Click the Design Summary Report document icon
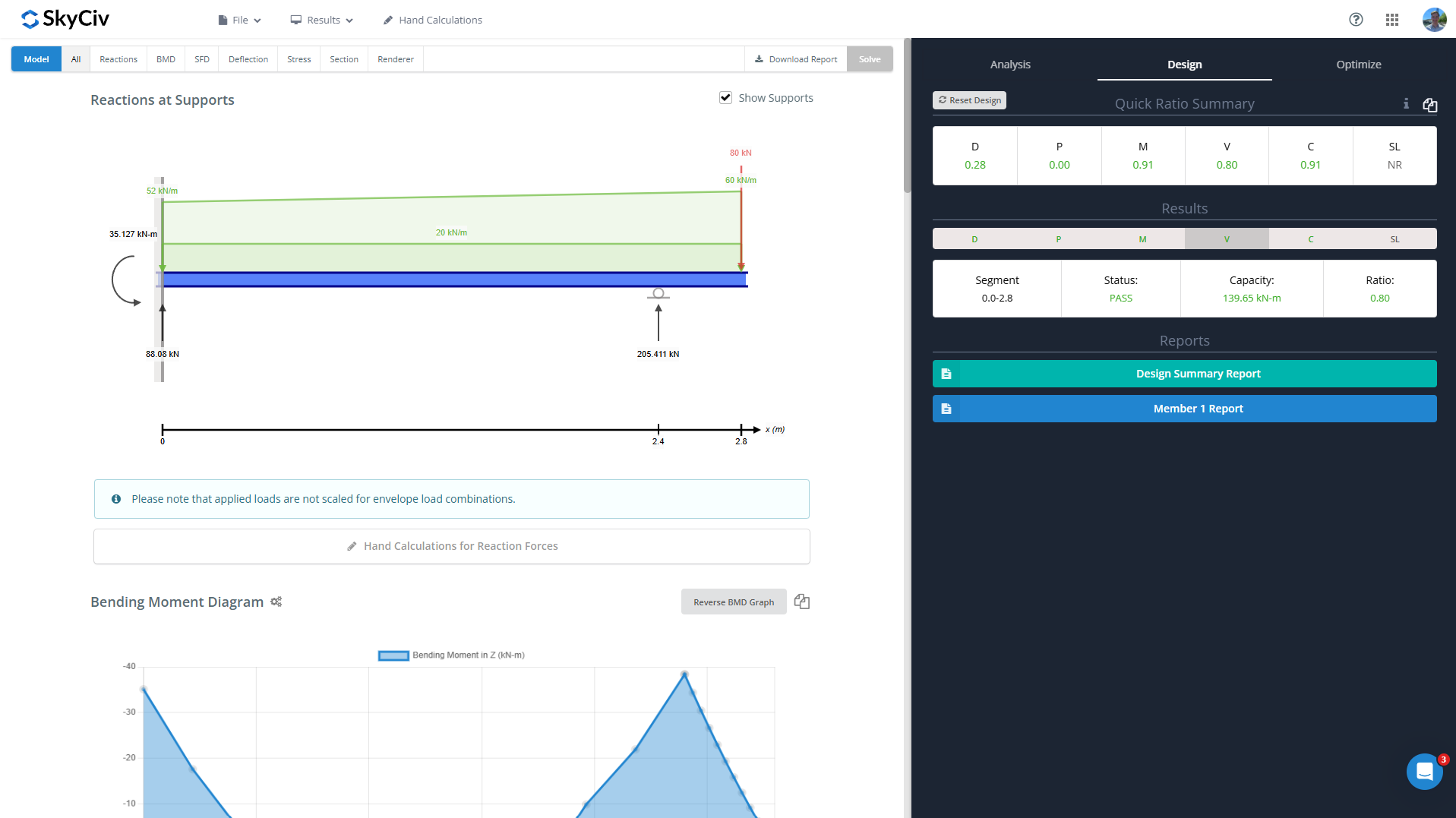Viewport: 1456px width, 818px height. 946,374
